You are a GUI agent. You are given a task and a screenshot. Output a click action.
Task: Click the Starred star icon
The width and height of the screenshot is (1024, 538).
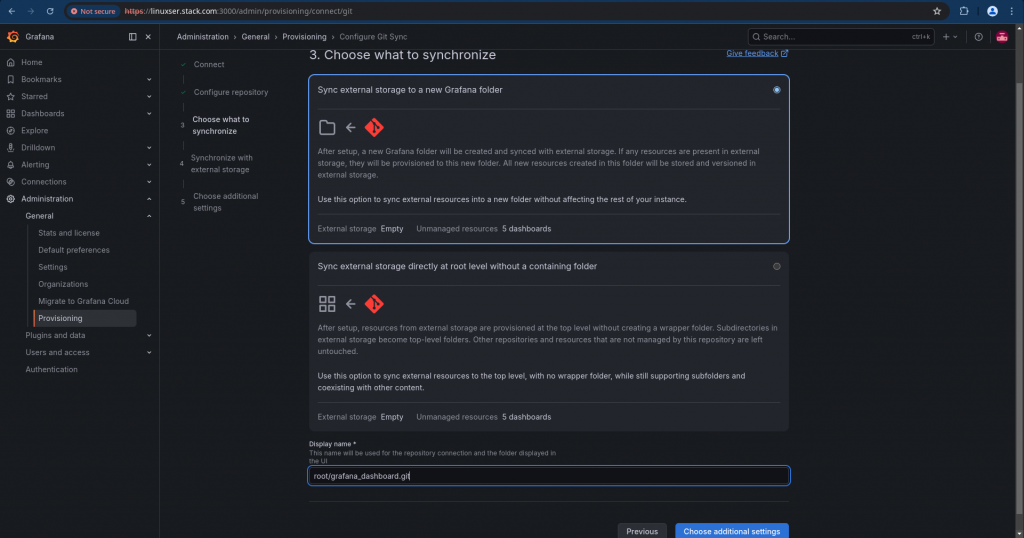pyautogui.click(x=10, y=96)
